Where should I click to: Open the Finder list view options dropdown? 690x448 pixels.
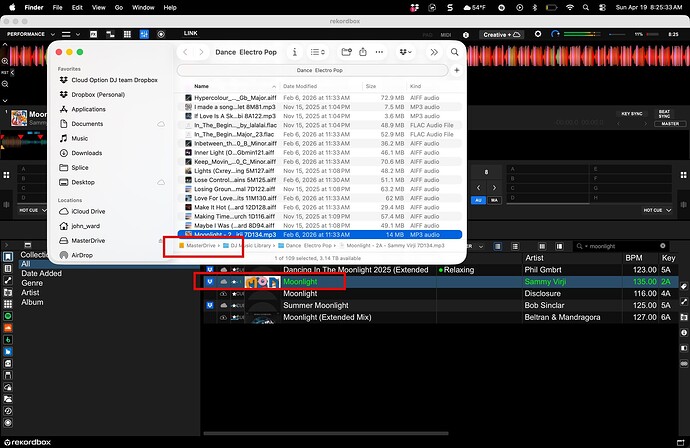point(318,52)
